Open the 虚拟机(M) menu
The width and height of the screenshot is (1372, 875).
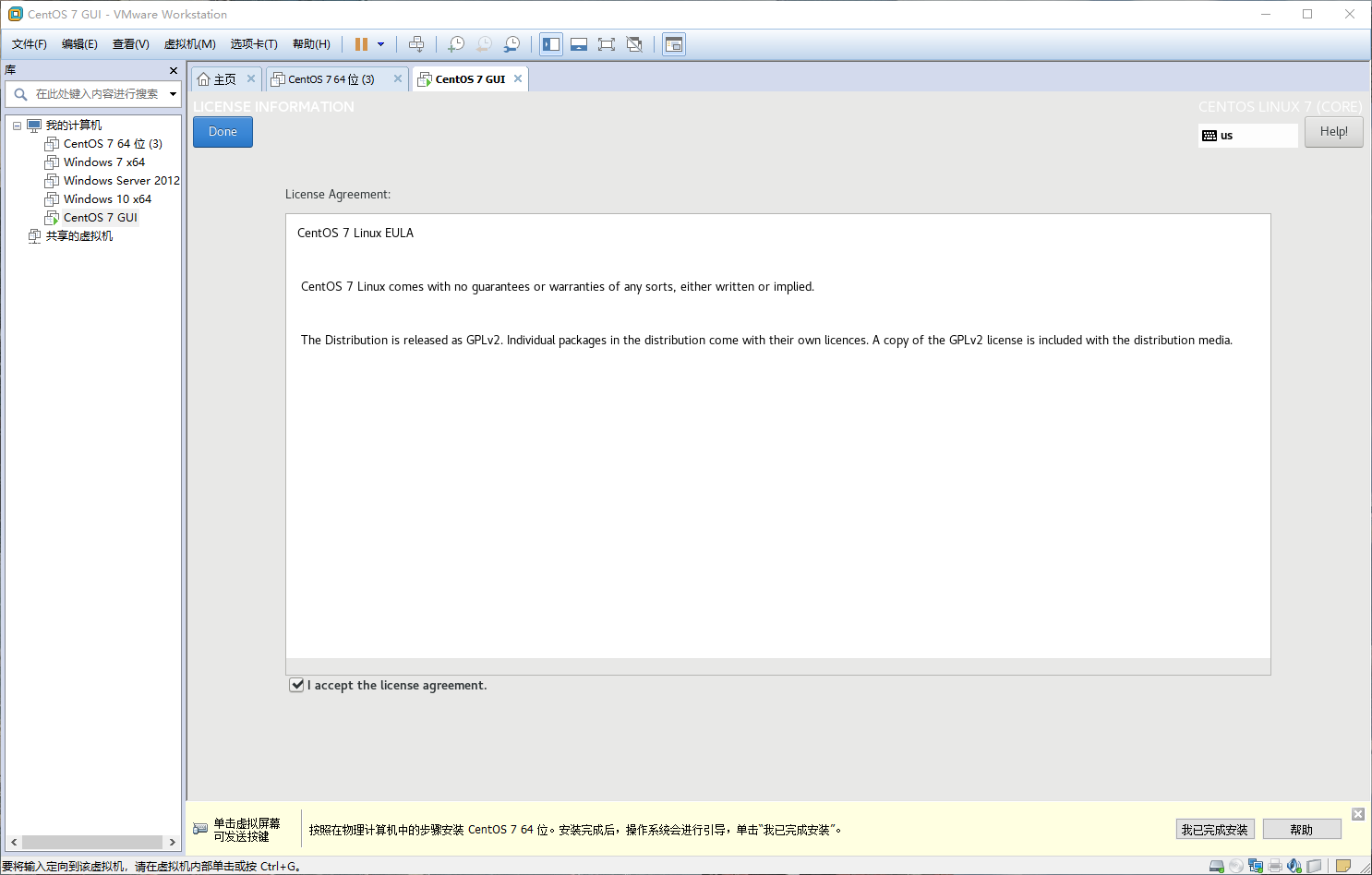point(189,44)
